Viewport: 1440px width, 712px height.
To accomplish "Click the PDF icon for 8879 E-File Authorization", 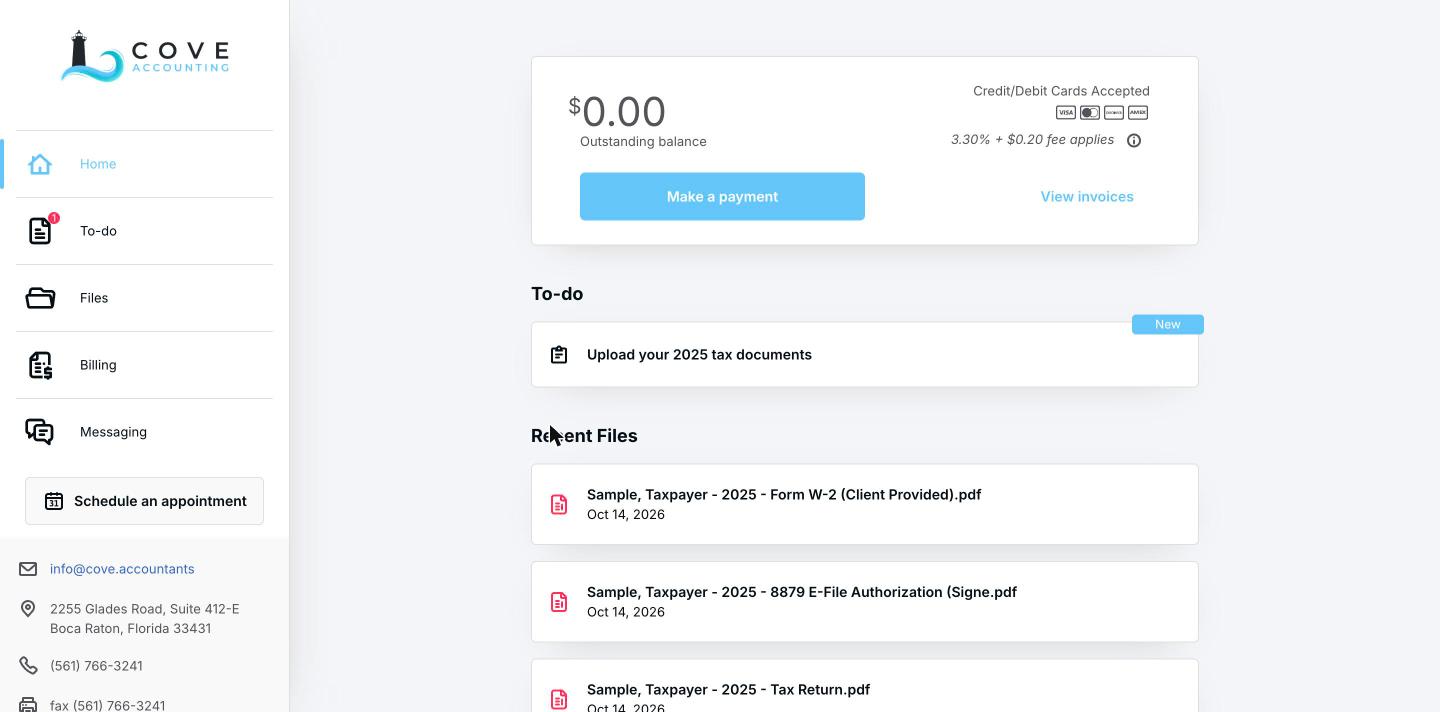I will click(x=559, y=602).
